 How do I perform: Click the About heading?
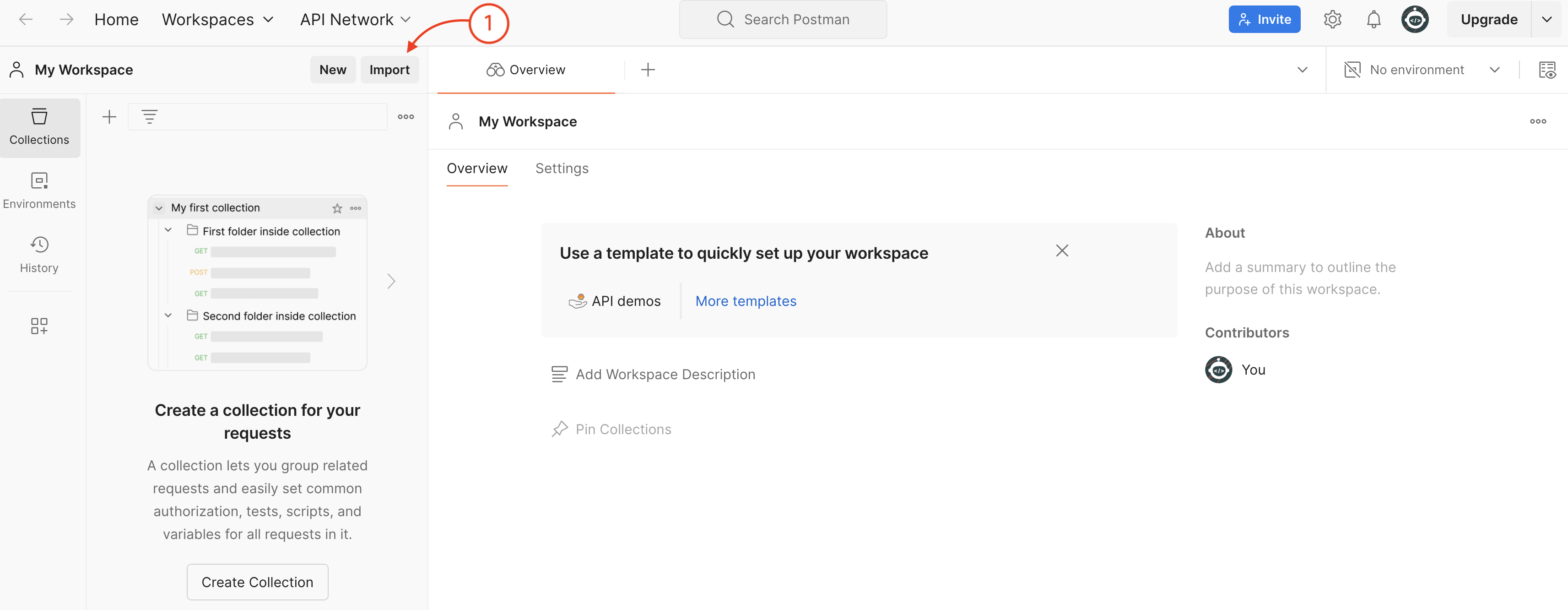coord(1225,233)
